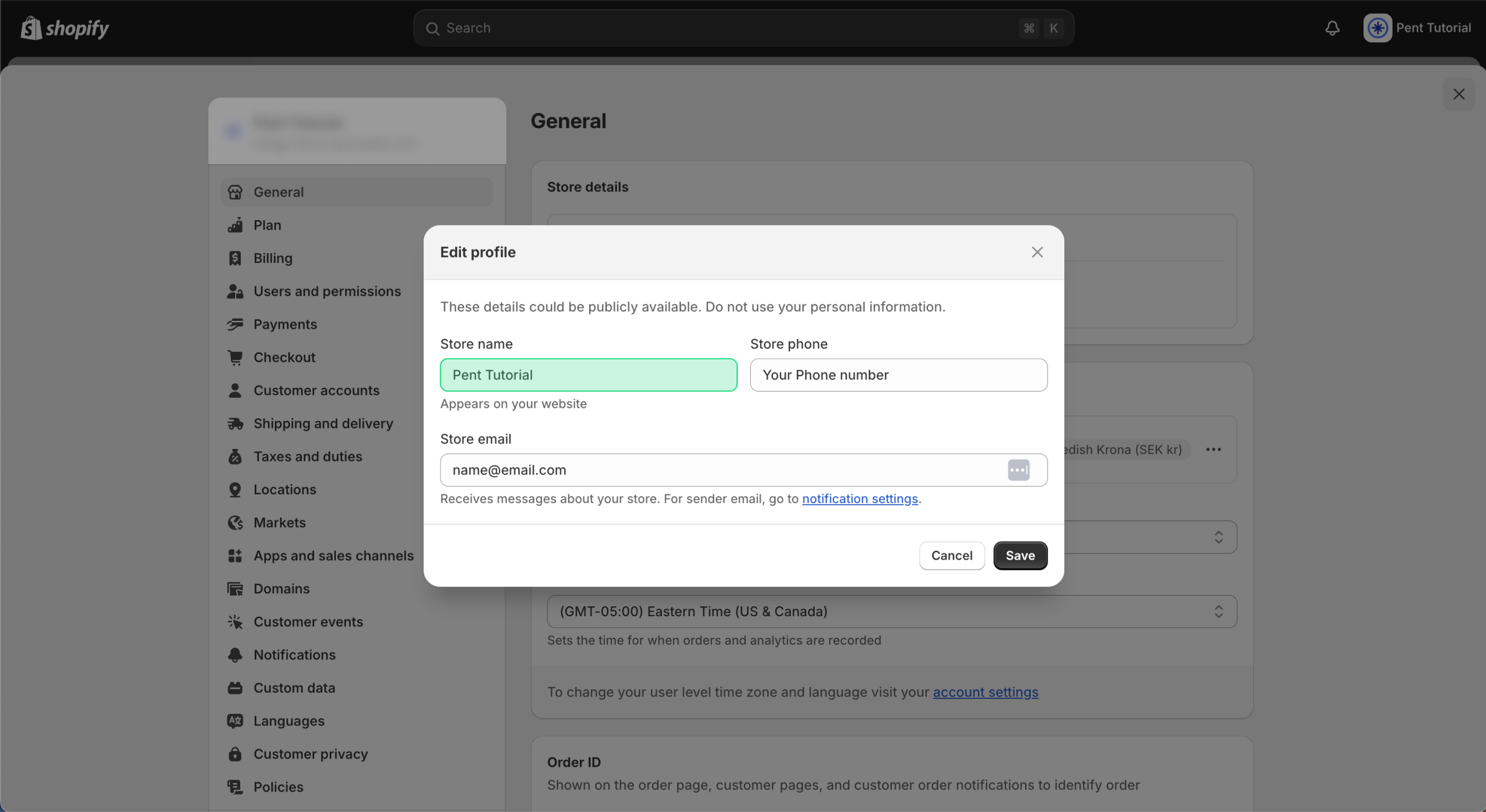The height and width of the screenshot is (812, 1486).
Task: Click the password manager icon in email field
Action: click(1018, 470)
